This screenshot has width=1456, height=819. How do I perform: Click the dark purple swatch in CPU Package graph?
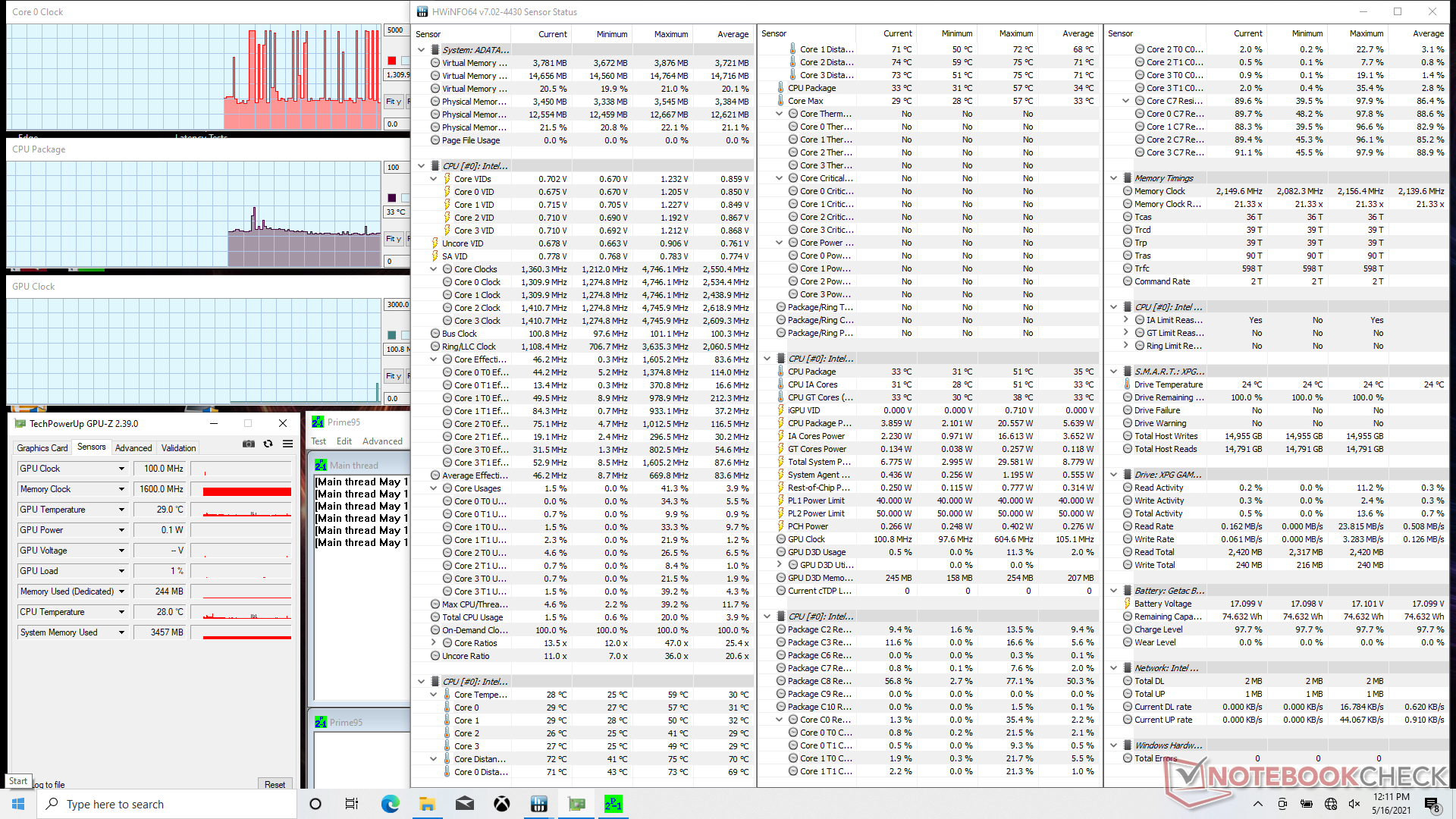pyautogui.click(x=392, y=198)
